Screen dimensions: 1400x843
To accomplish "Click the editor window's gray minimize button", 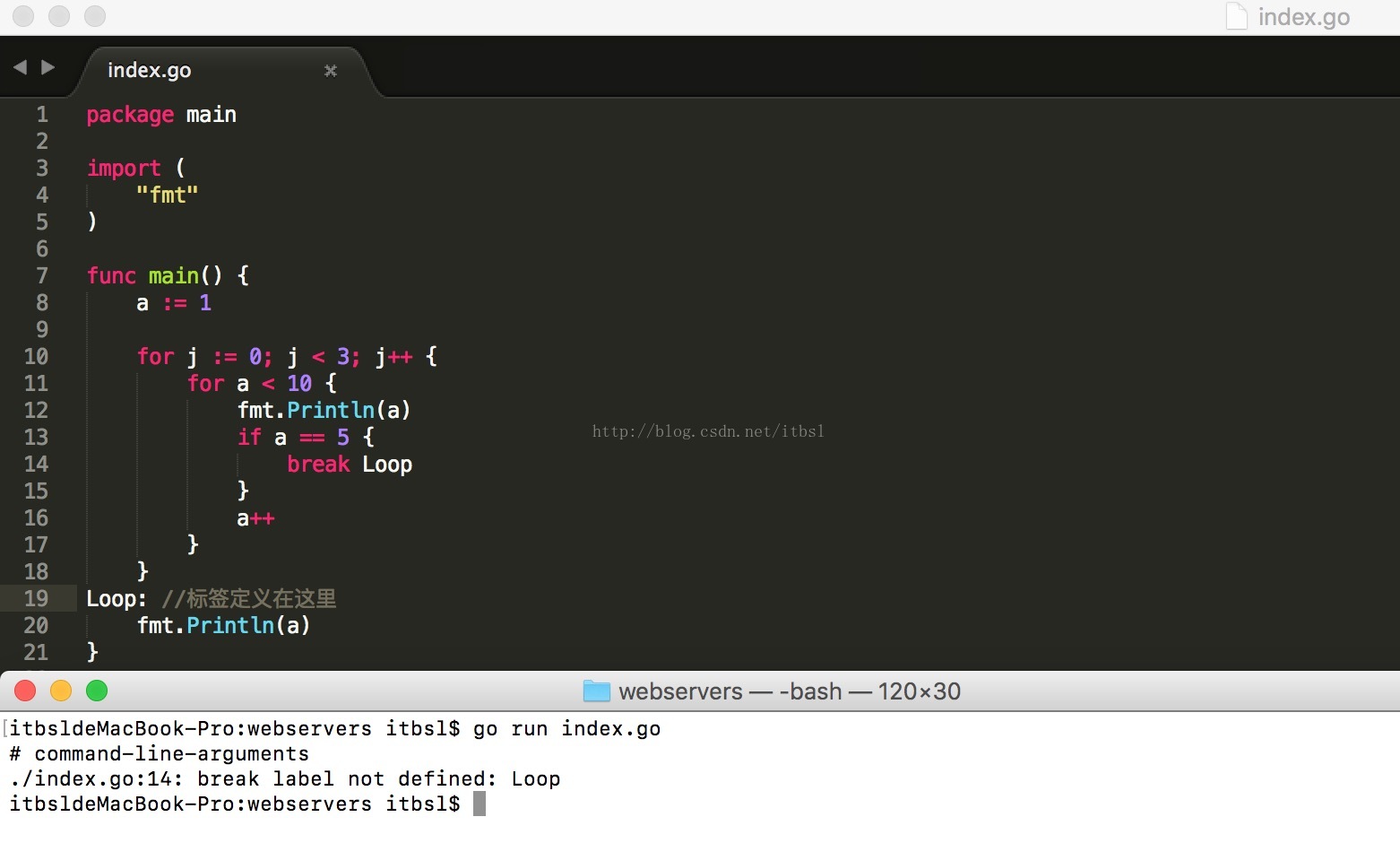I will (59, 16).
